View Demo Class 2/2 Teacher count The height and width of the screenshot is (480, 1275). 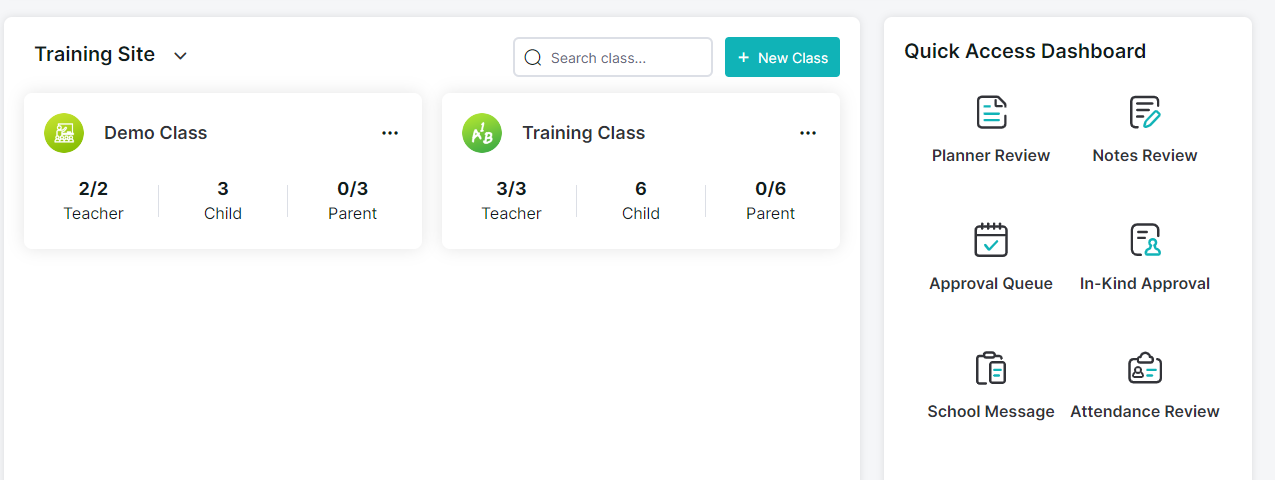93,200
